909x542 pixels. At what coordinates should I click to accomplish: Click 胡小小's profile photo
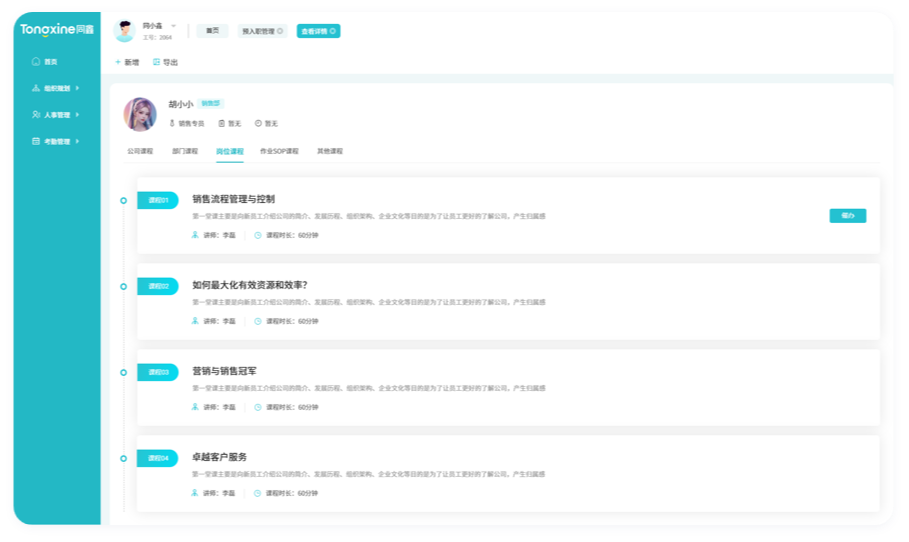pos(140,114)
